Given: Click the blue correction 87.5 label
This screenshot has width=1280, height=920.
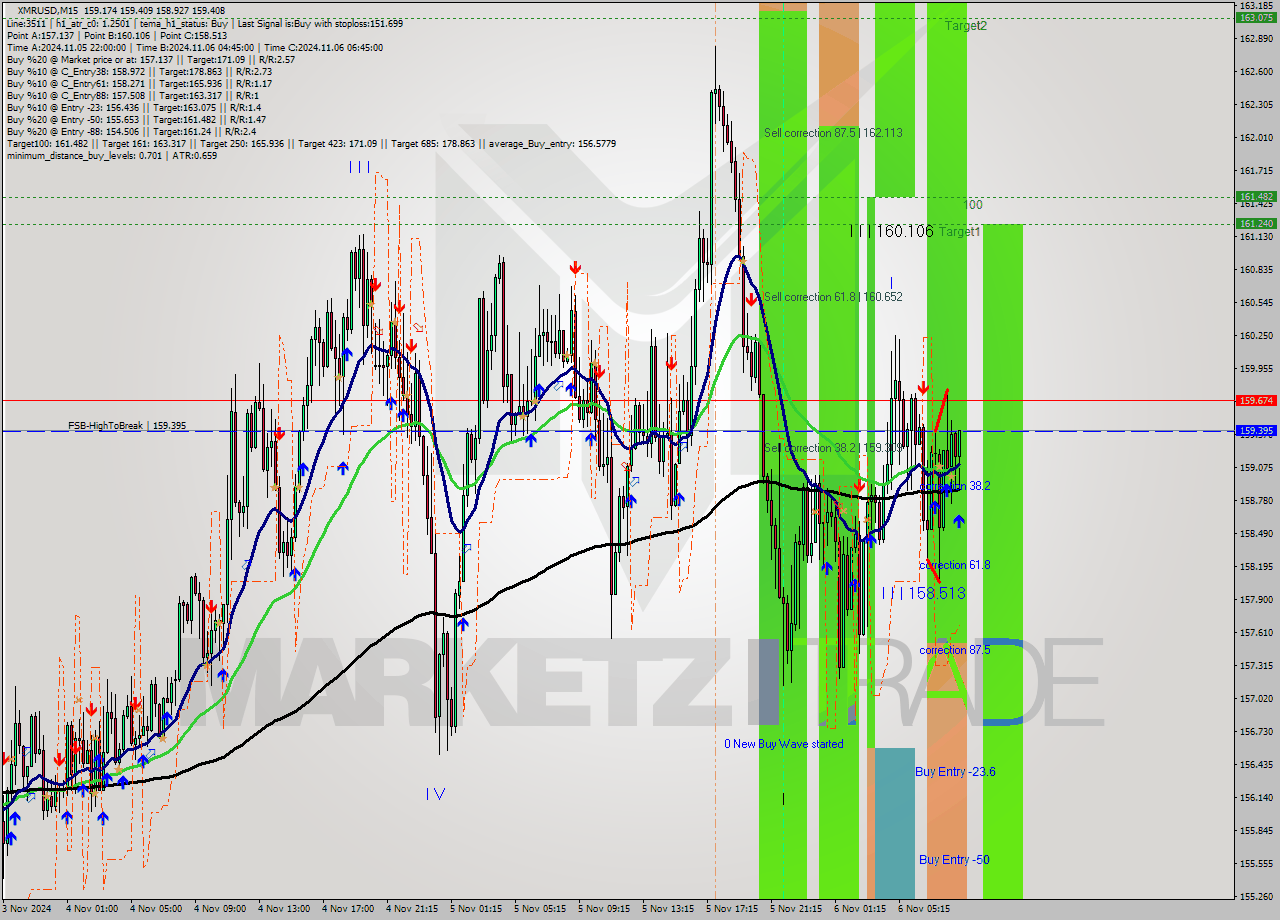Looking at the screenshot, I should 955,650.
